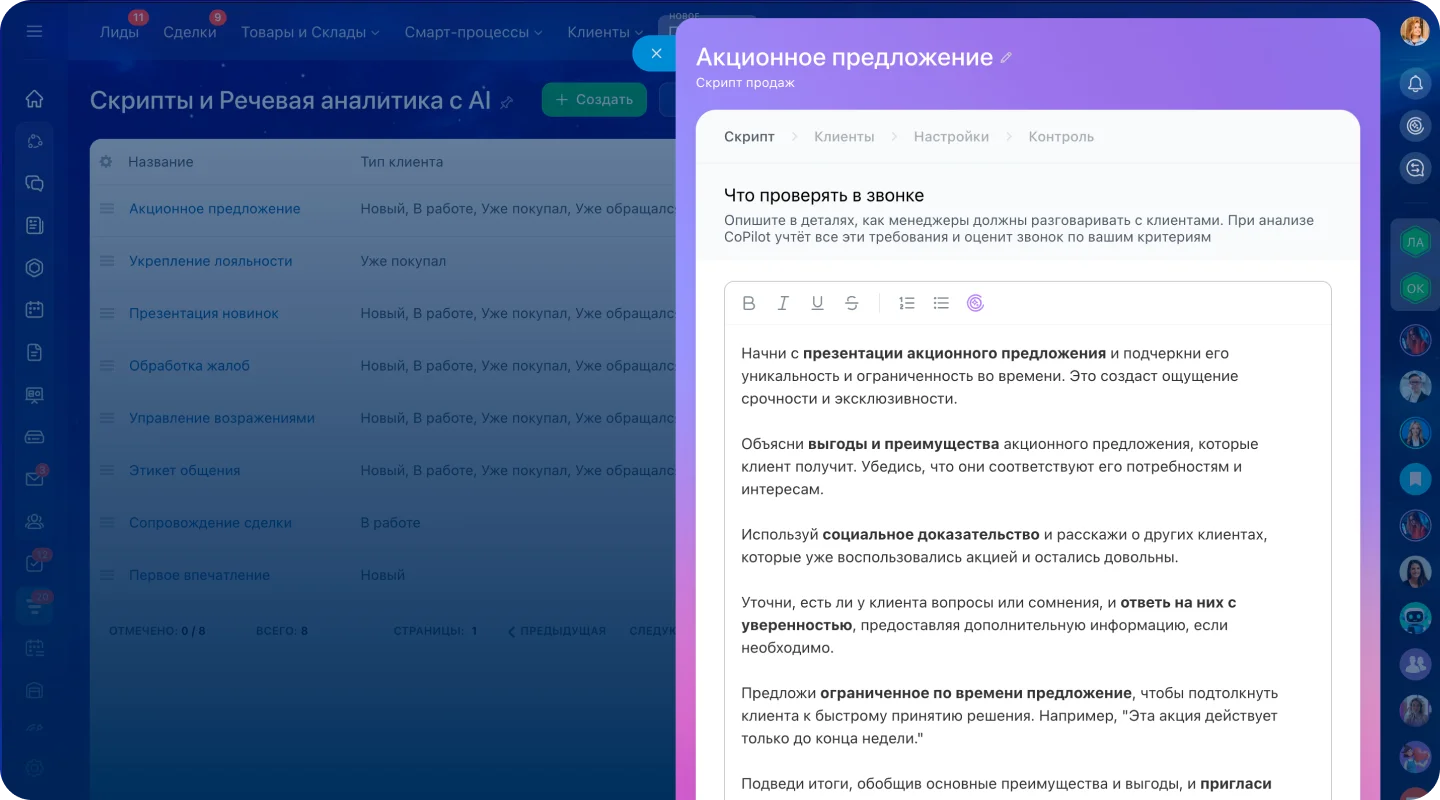Apply bold formatting in the script editor
This screenshot has width=1440, height=800.
[x=749, y=303]
